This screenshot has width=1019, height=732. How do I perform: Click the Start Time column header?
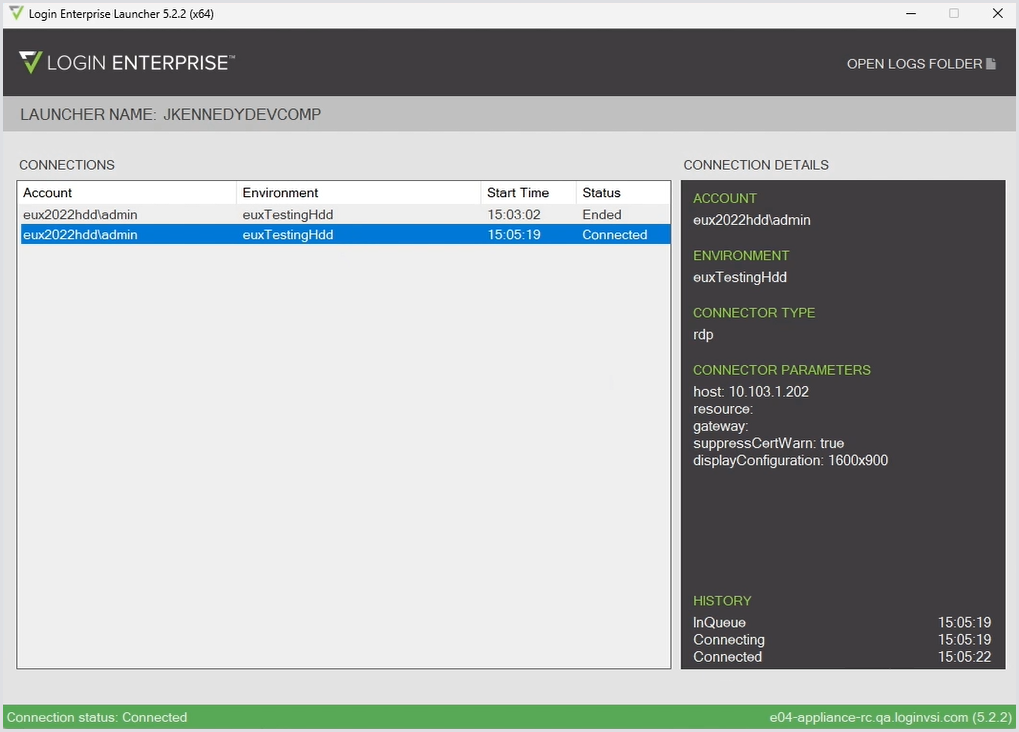point(518,193)
